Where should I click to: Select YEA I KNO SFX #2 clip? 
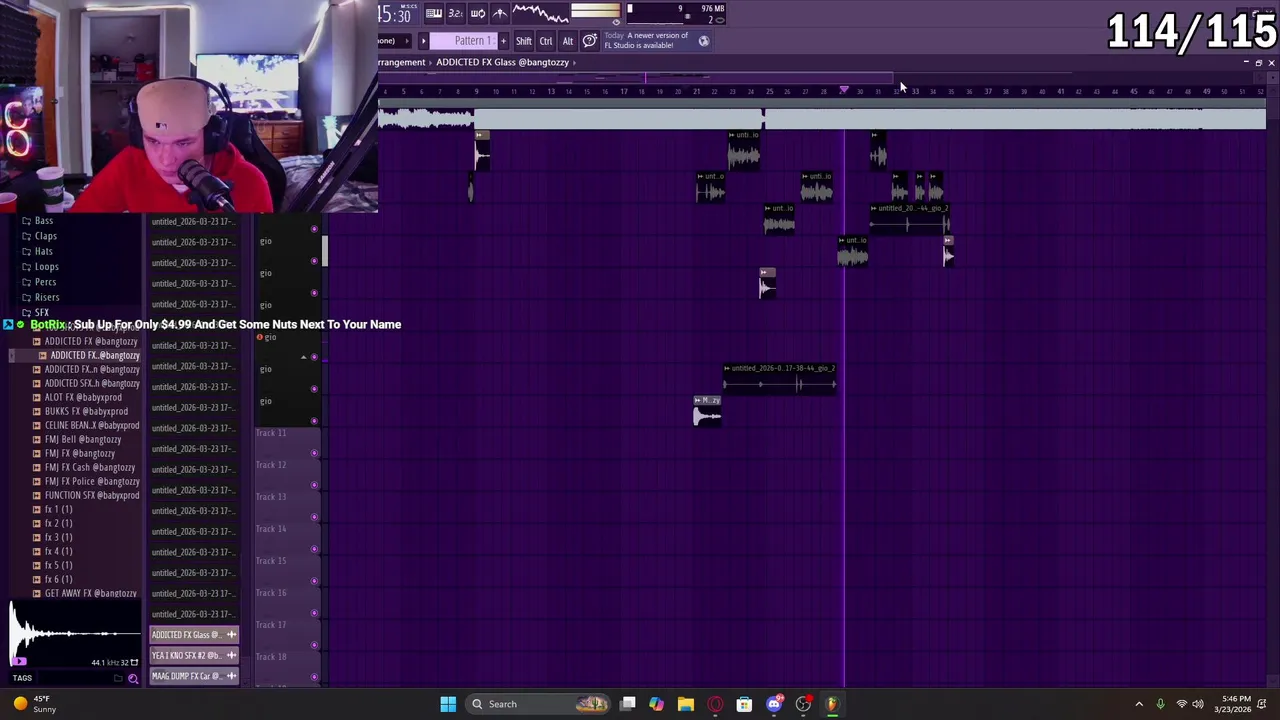tap(194, 656)
